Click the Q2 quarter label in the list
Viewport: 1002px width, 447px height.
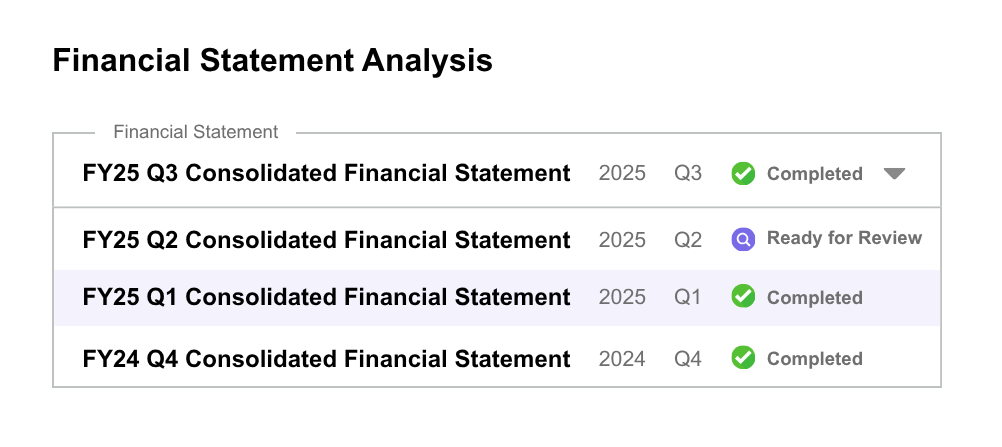[688, 240]
